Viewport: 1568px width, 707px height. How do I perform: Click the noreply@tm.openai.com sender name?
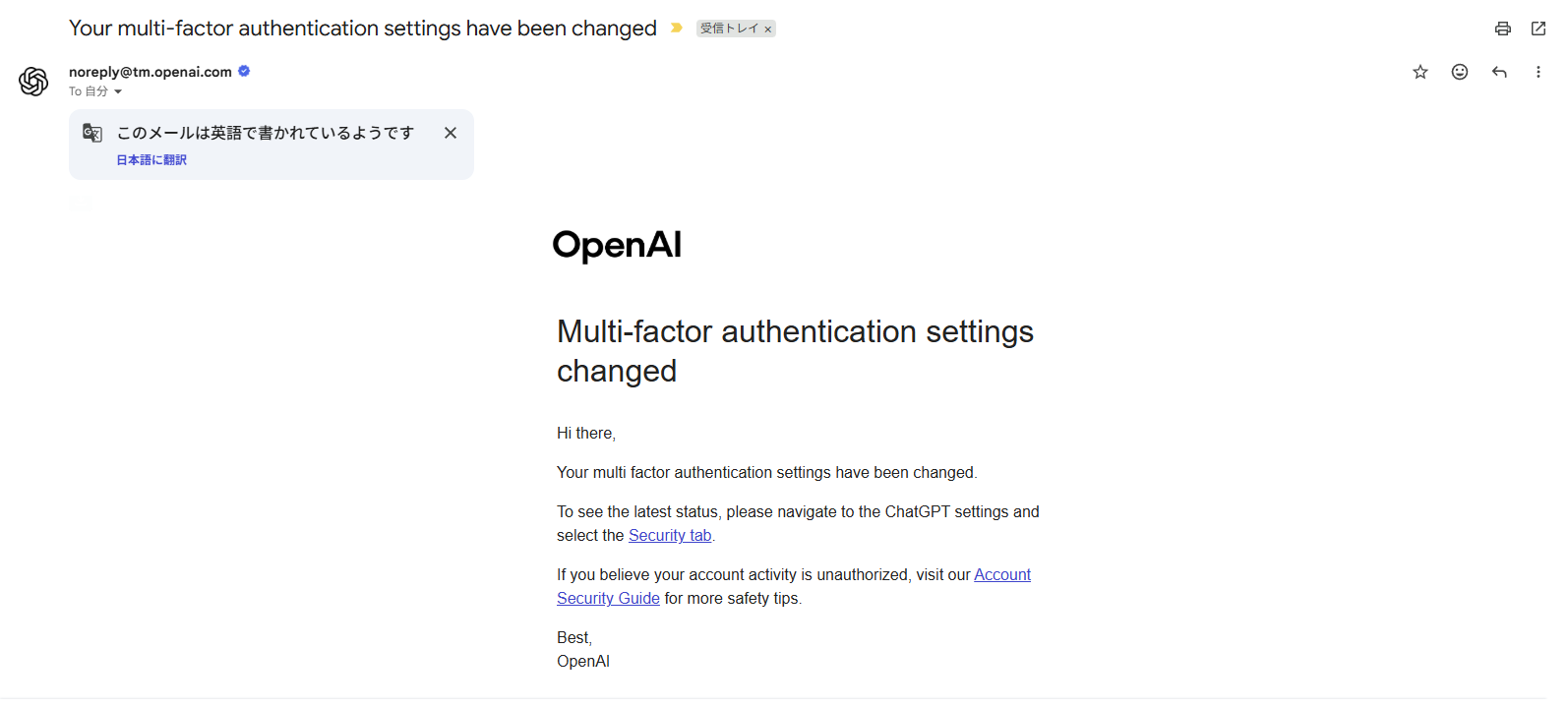point(151,72)
